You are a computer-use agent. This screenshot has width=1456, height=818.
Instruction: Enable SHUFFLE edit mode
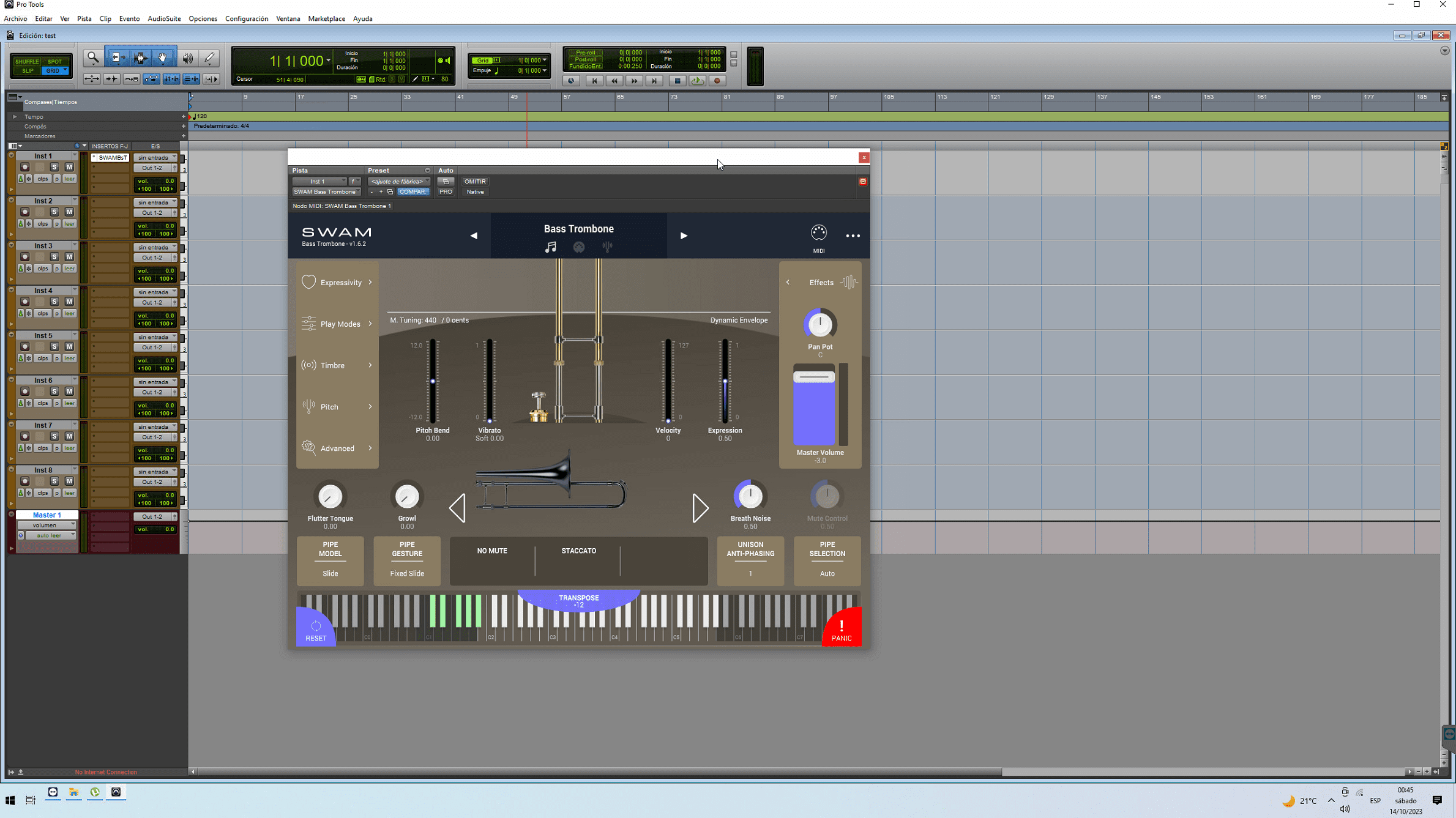pyautogui.click(x=27, y=61)
